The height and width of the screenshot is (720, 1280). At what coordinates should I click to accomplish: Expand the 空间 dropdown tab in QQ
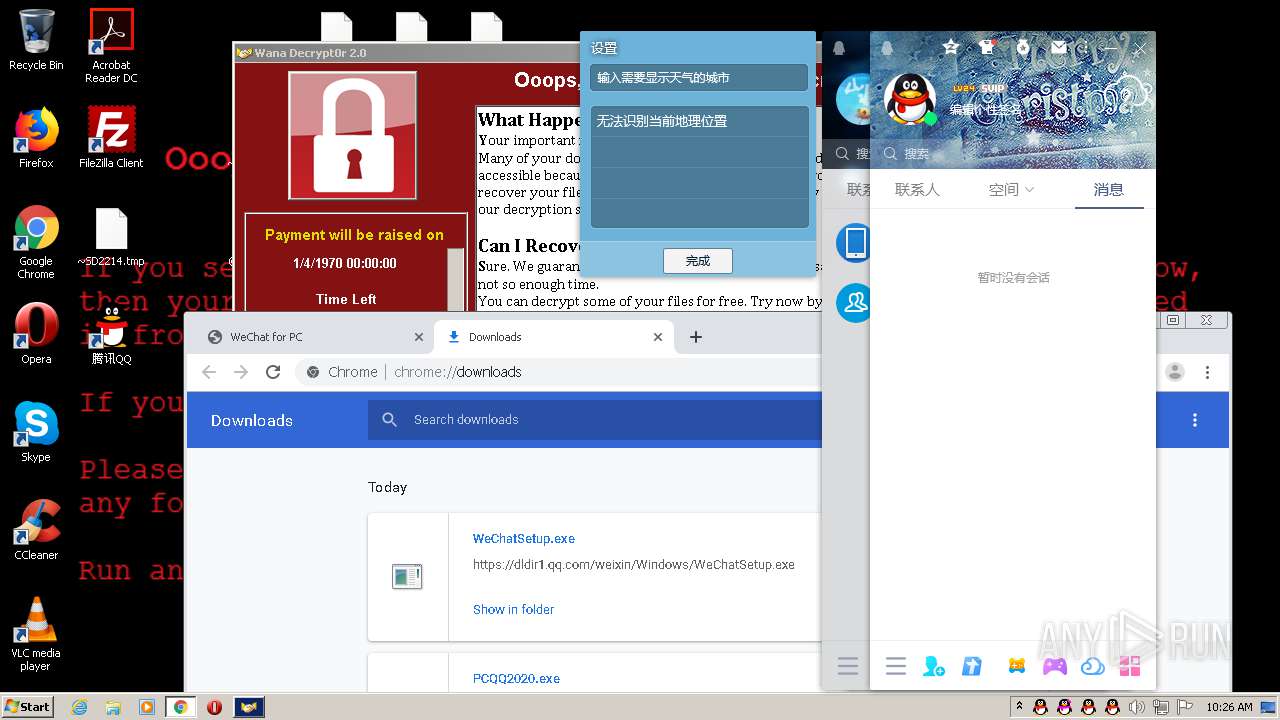[x=1011, y=189]
